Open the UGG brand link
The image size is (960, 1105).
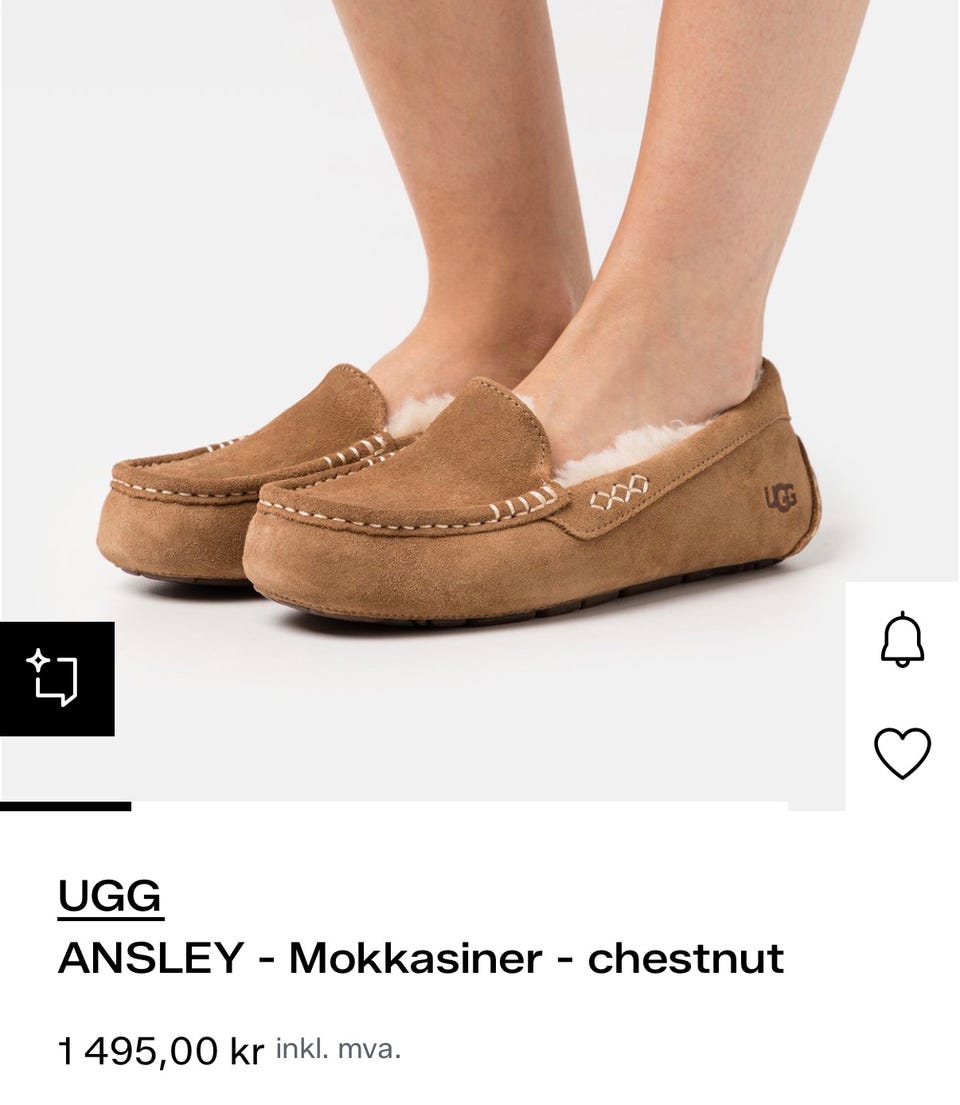111,897
